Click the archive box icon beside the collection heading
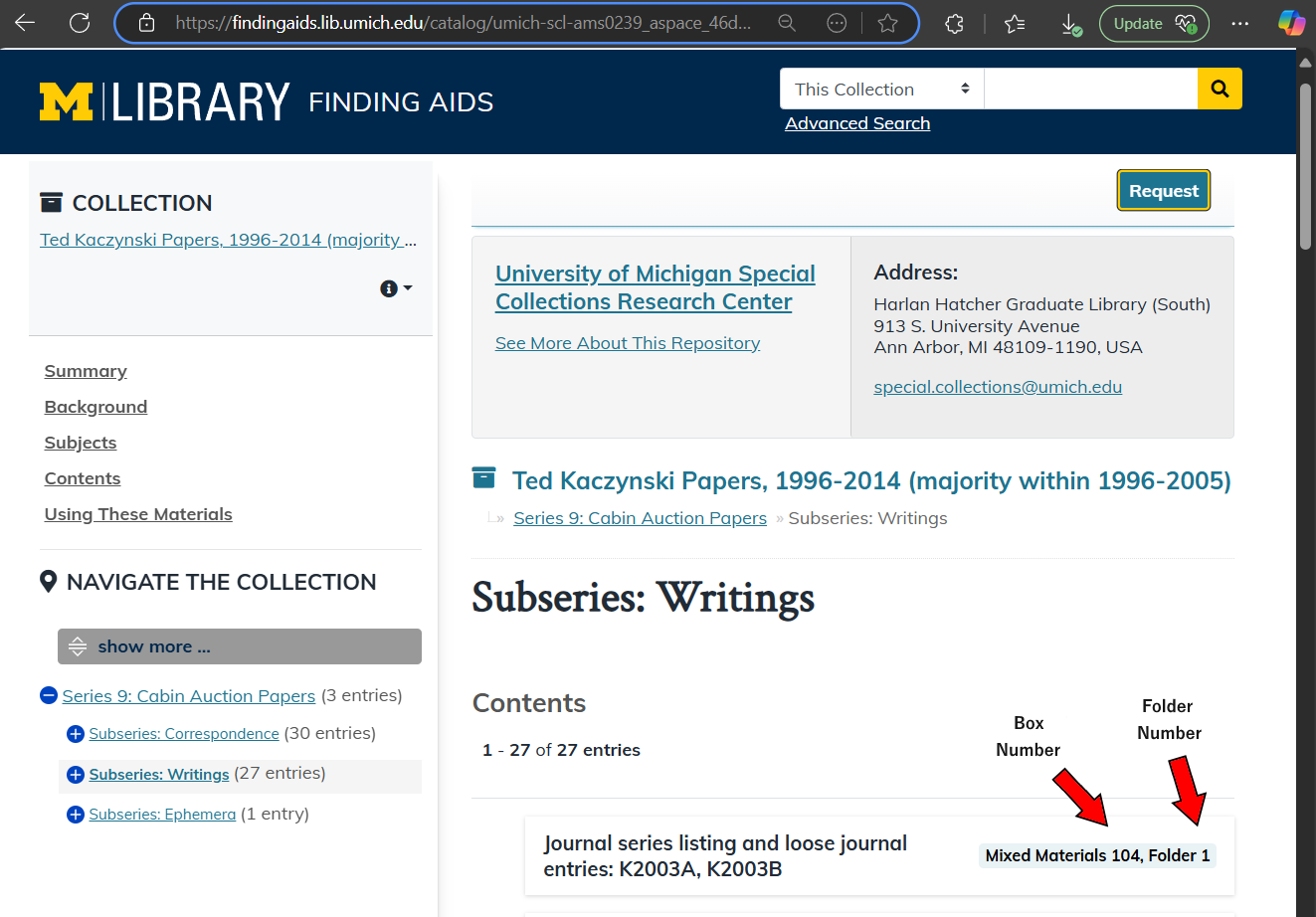1316x917 pixels. click(x=483, y=478)
